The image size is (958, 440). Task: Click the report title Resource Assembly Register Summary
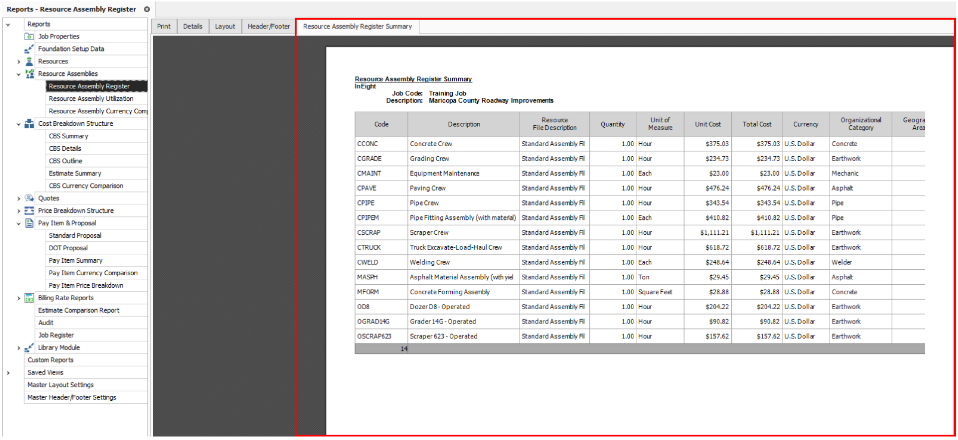coord(413,79)
